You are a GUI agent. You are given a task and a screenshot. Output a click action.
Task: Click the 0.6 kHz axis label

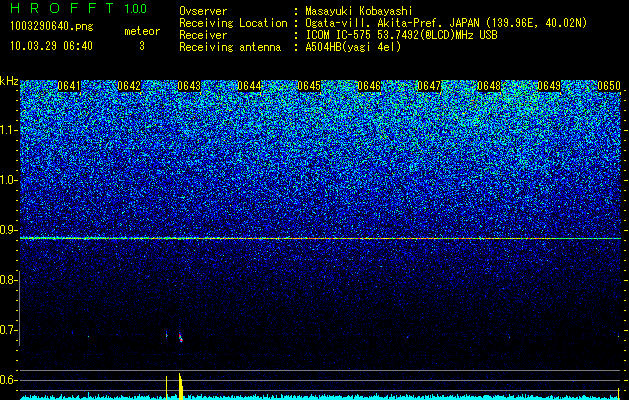(8, 380)
